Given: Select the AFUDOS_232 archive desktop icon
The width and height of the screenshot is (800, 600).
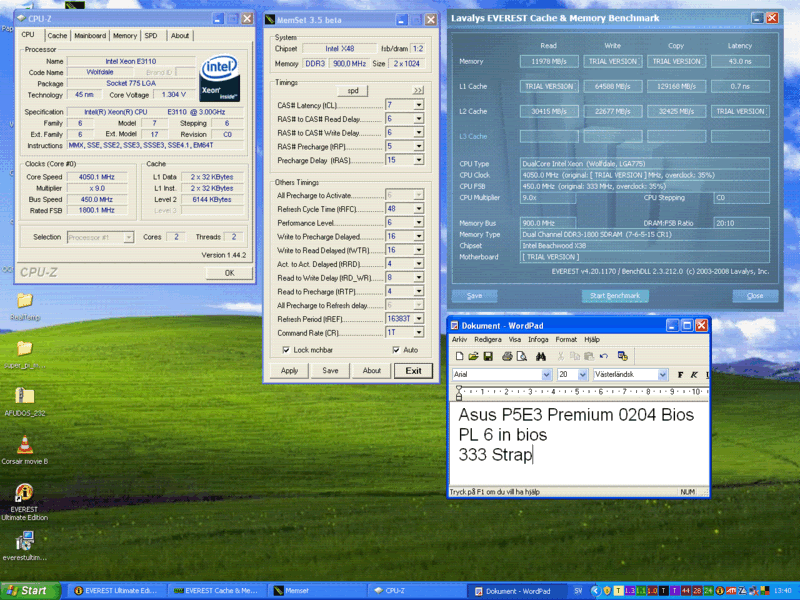Looking at the screenshot, I should point(24,402).
